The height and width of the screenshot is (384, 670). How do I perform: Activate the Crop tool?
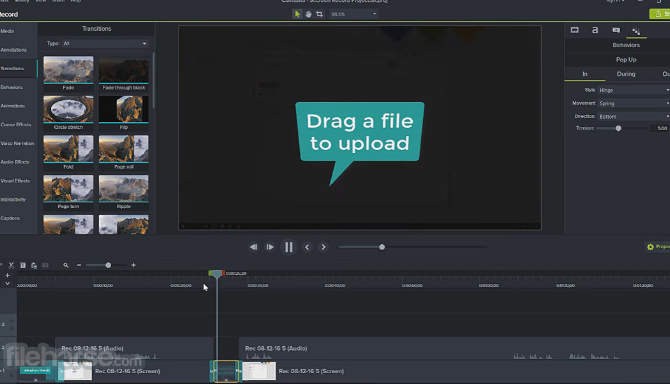pyautogui.click(x=319, y=14)
